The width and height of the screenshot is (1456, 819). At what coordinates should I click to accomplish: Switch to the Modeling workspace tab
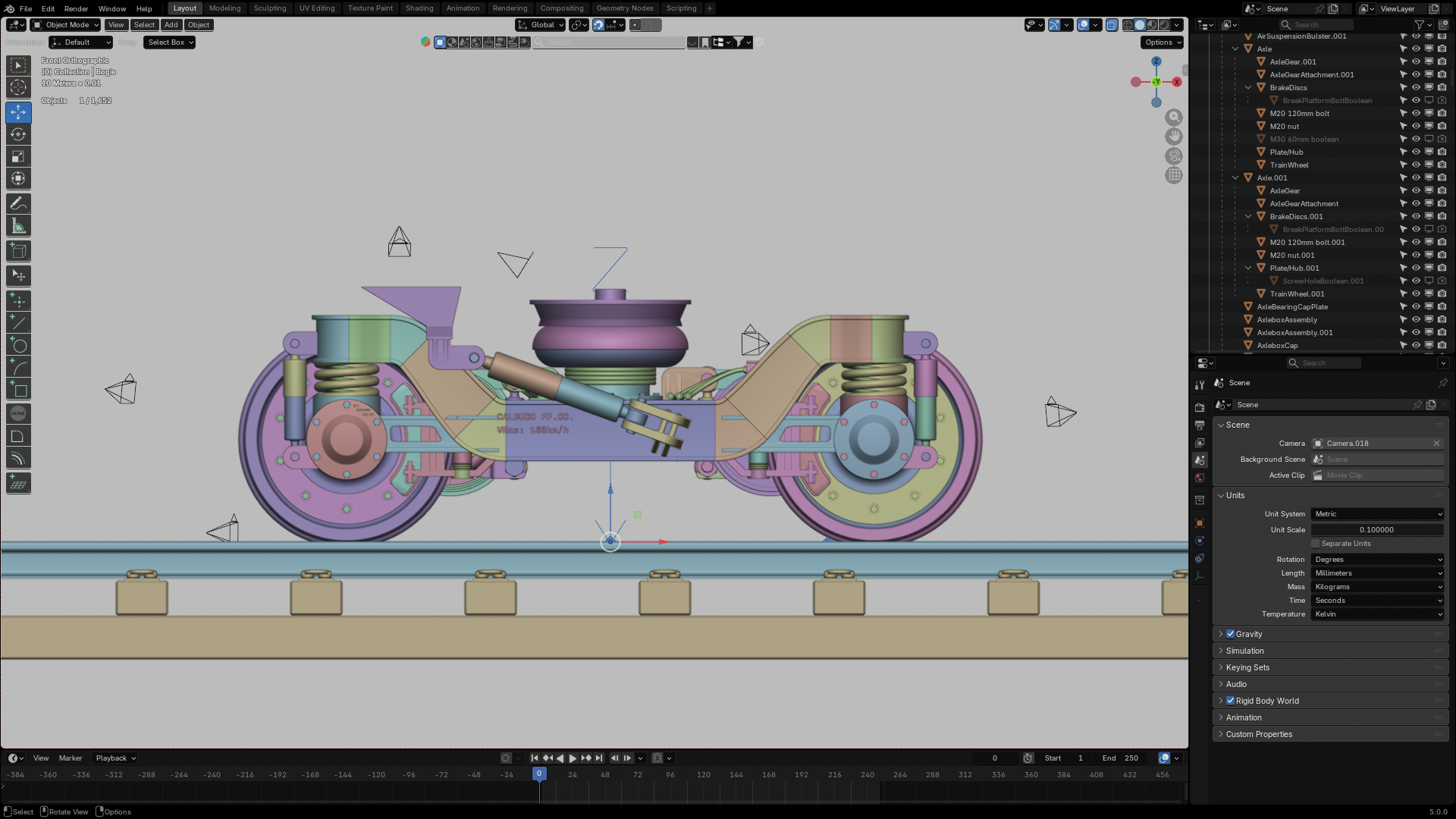(x=224, y=8)
